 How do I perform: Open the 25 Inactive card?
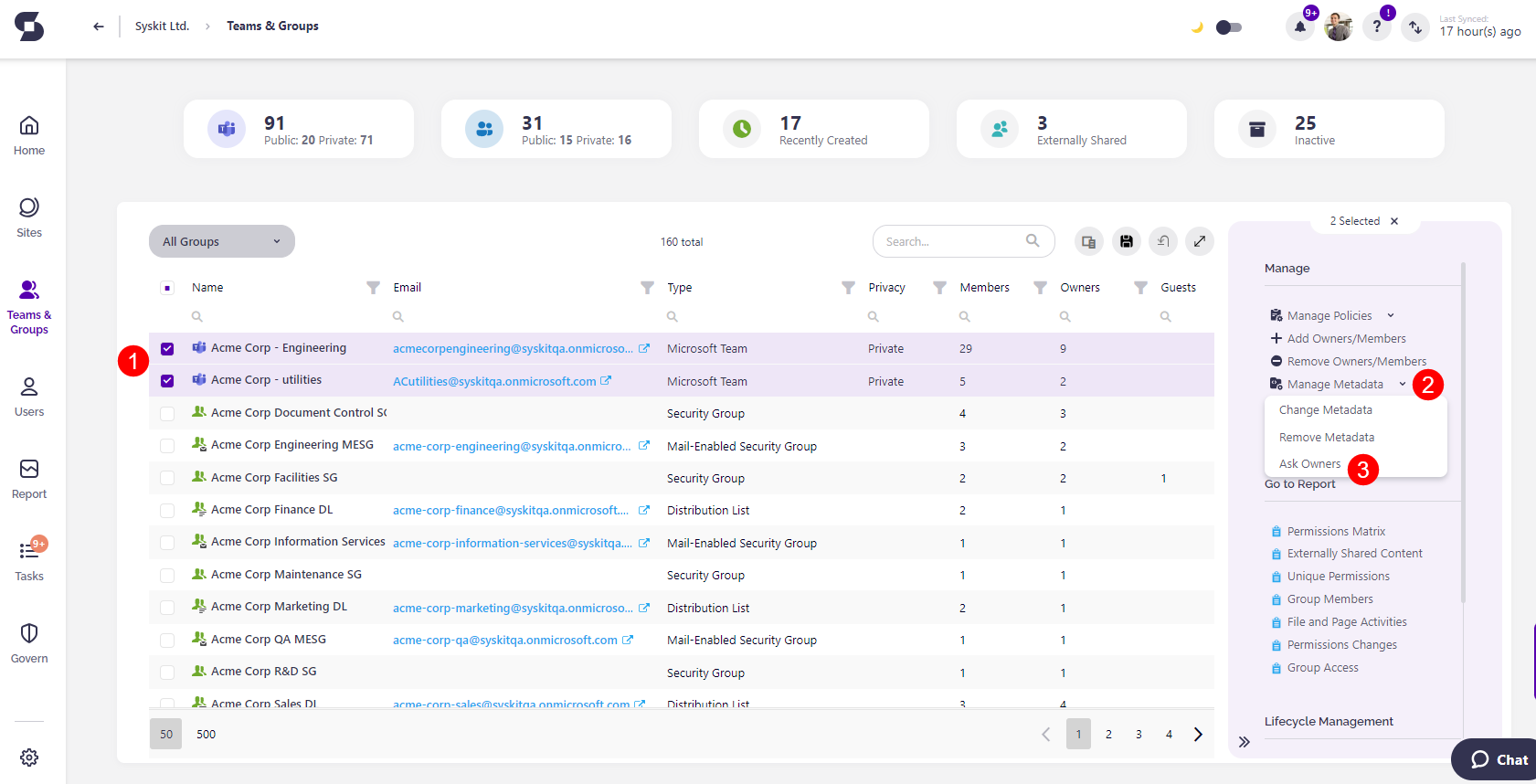click(x=1329, y=129)
